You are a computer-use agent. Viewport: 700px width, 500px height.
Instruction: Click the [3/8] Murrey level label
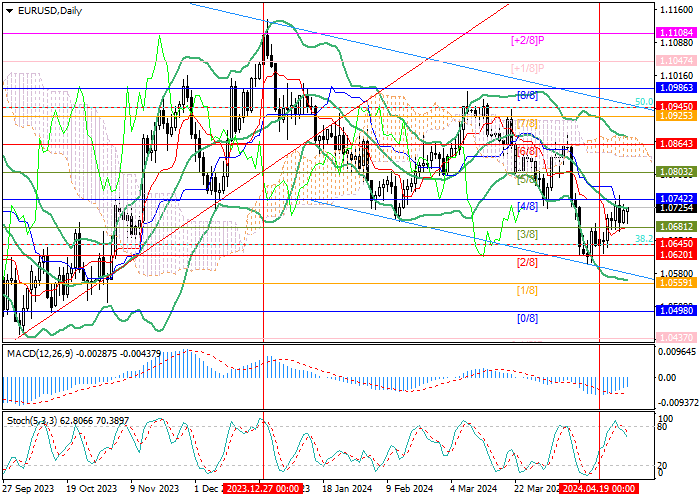pyautogui.click(x=527, y=234)
